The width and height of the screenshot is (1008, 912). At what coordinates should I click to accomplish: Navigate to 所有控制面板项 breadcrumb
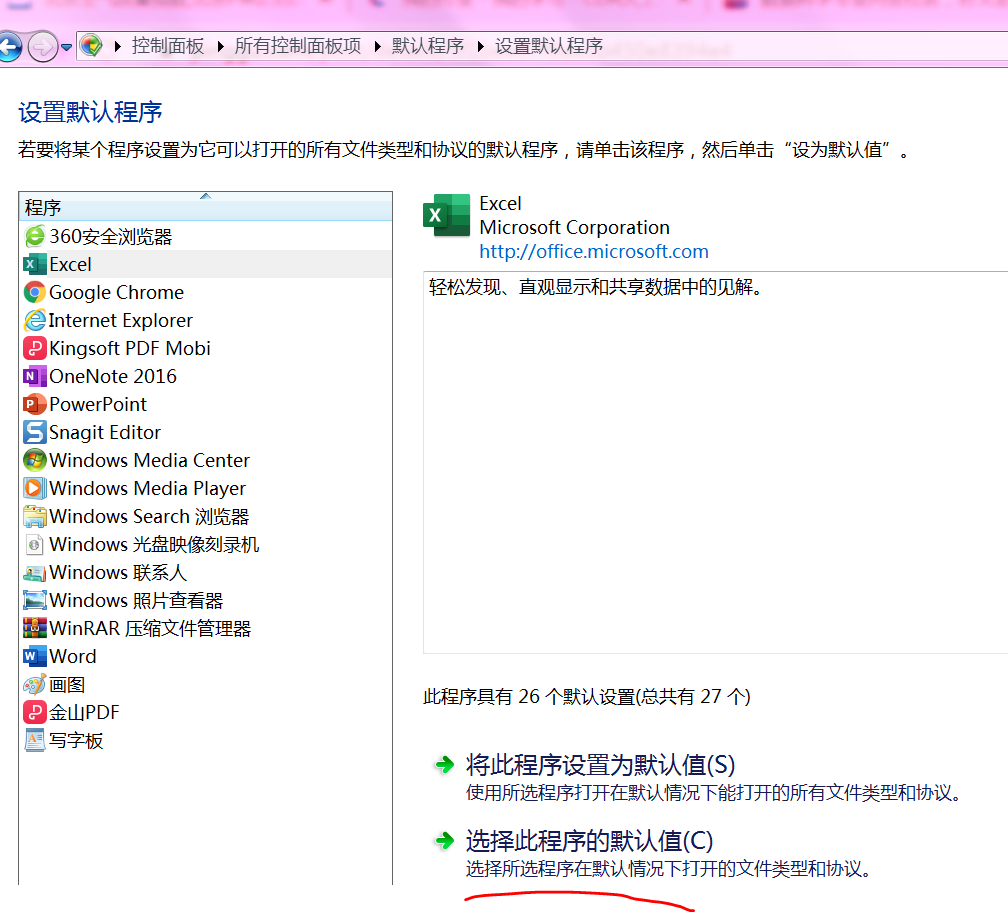pyautogui.click(x=298, y=46)
